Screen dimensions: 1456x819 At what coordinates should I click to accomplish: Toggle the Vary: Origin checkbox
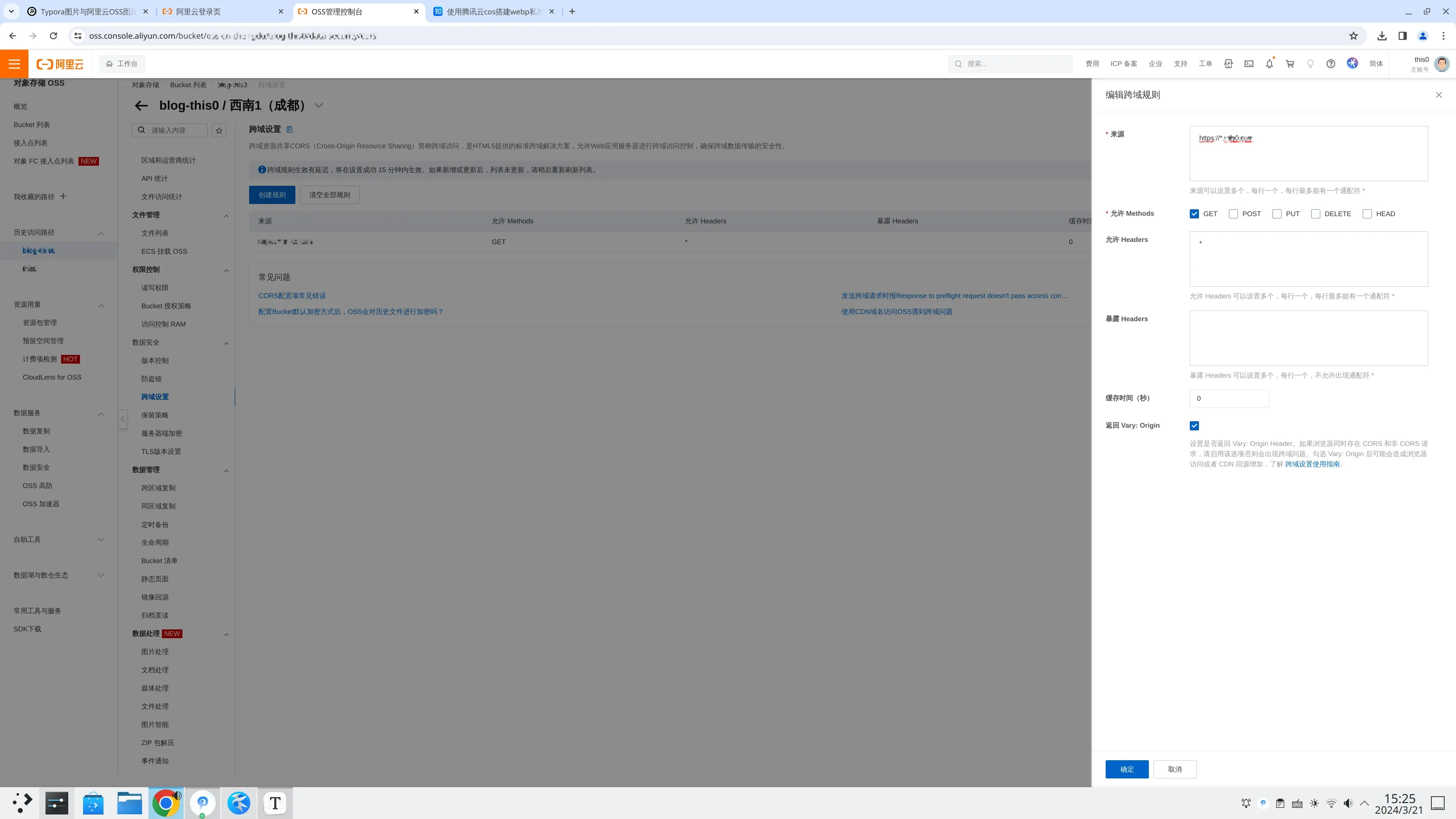(1194, 425)
